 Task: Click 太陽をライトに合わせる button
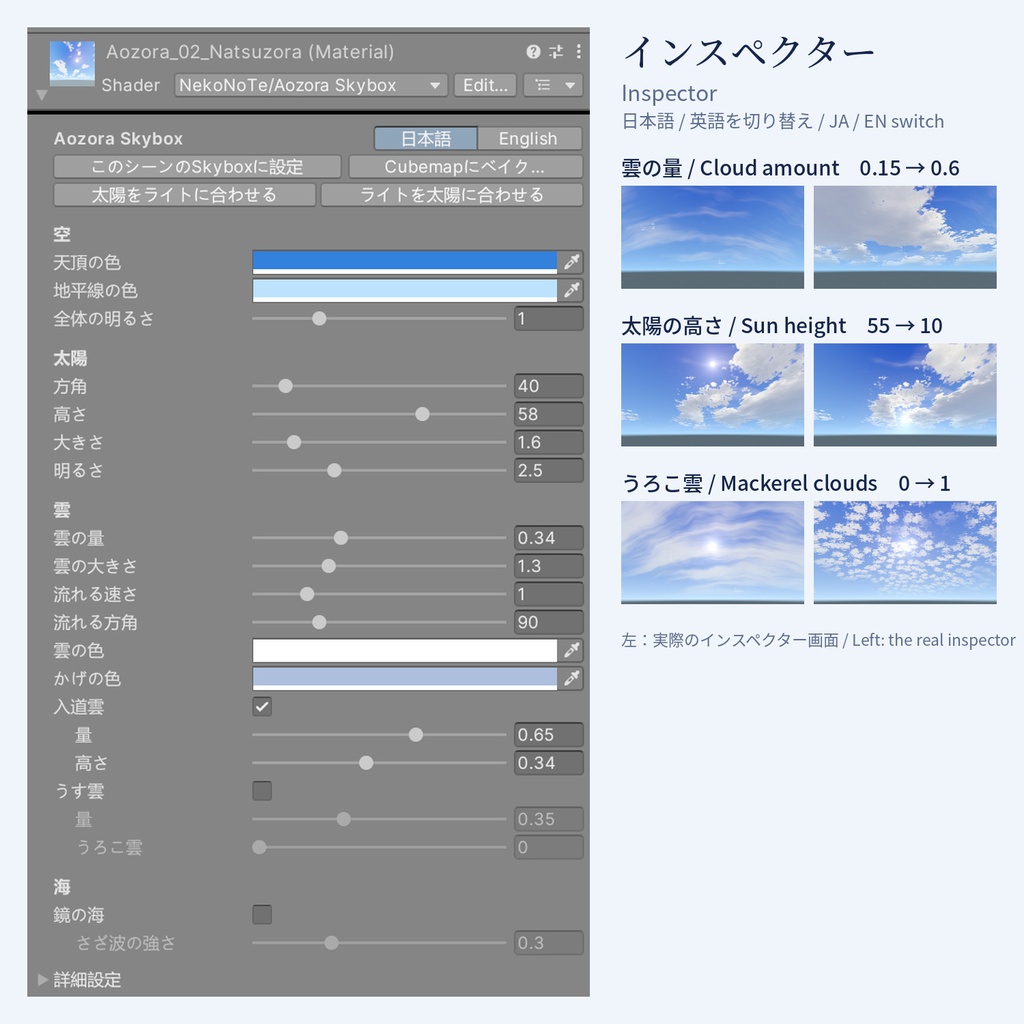185,195
